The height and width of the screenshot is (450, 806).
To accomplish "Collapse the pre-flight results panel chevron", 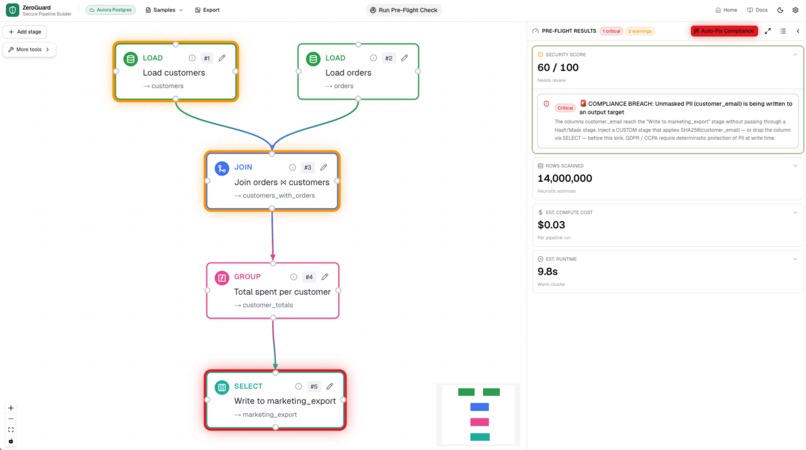I will pyautogui.click(x=798, y=31).
